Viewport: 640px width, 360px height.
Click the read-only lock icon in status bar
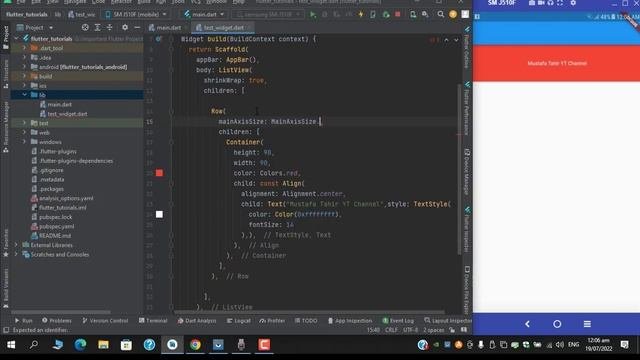point(452,330)
